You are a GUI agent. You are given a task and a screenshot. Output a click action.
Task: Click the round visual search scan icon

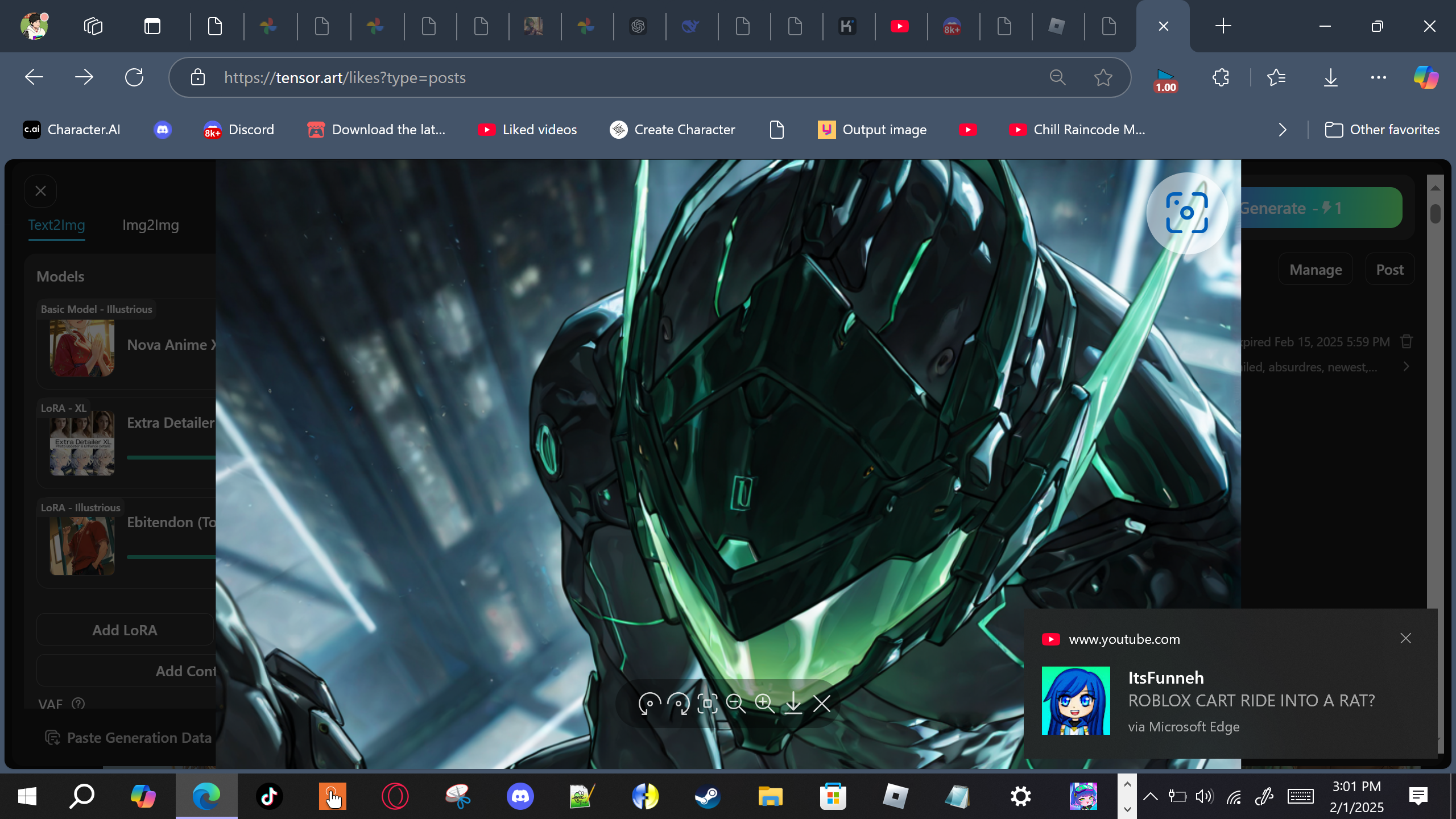click(1186, 213)
